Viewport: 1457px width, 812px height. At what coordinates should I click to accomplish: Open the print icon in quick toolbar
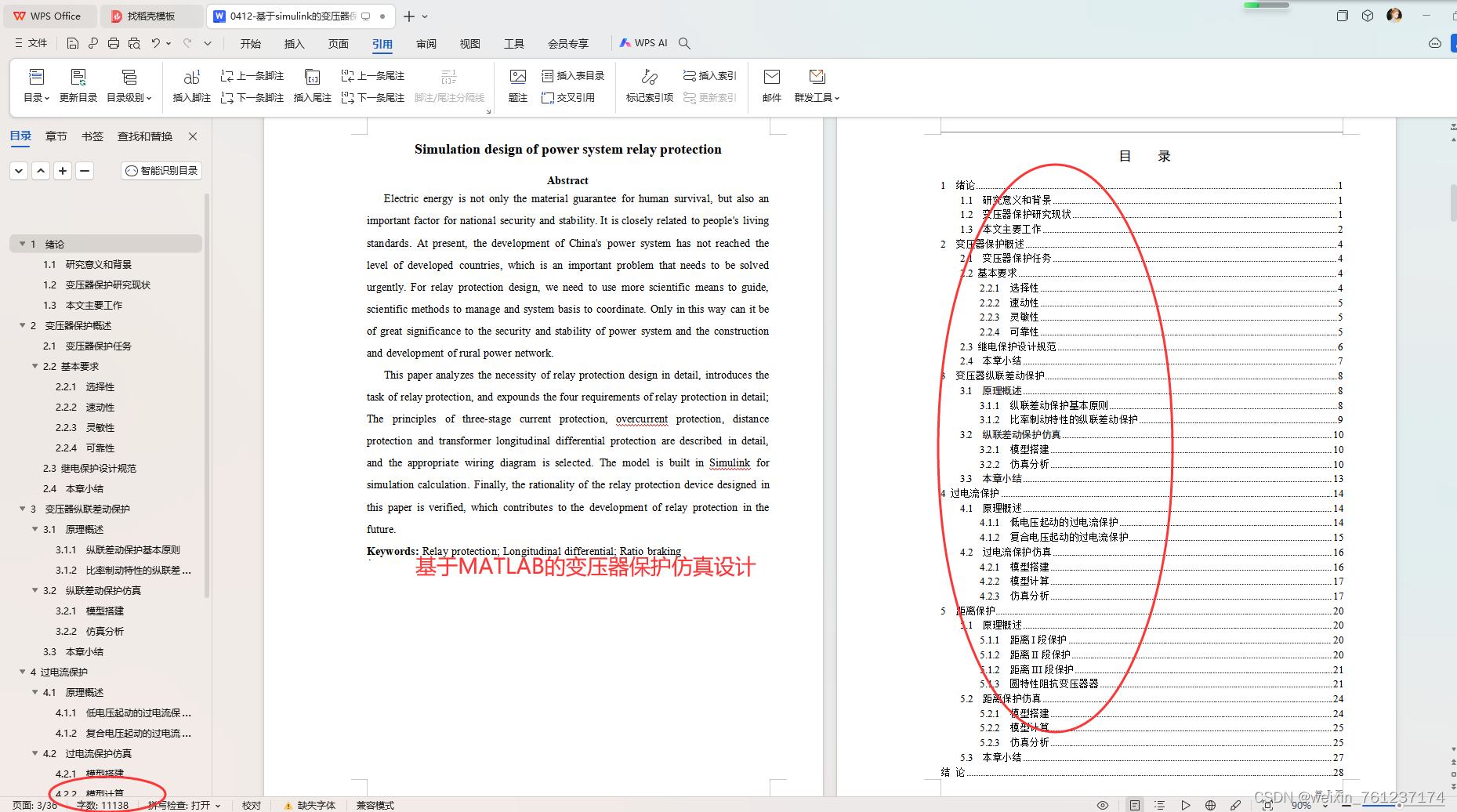coord(114,43)
